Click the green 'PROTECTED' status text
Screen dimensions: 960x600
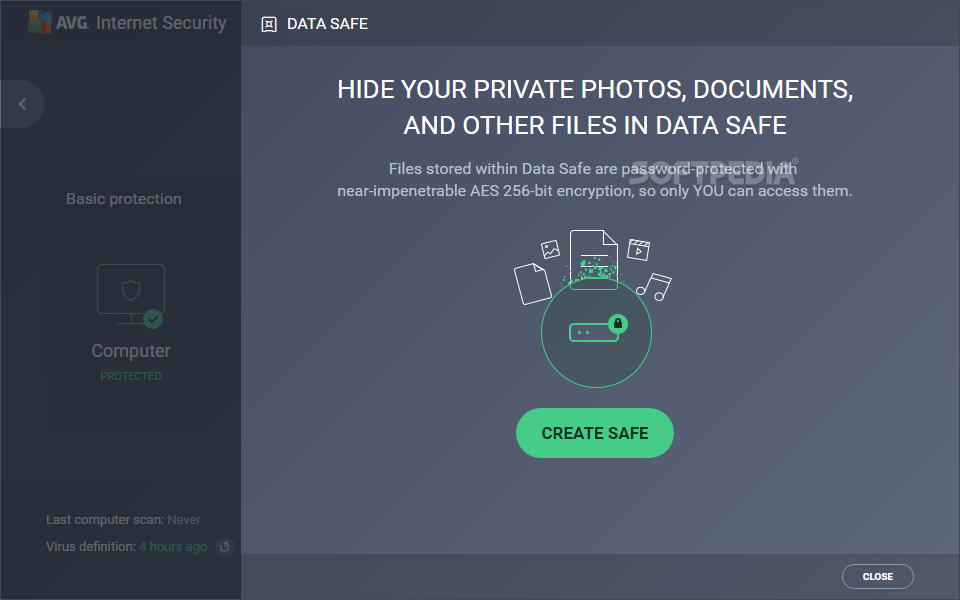[131, 376]
